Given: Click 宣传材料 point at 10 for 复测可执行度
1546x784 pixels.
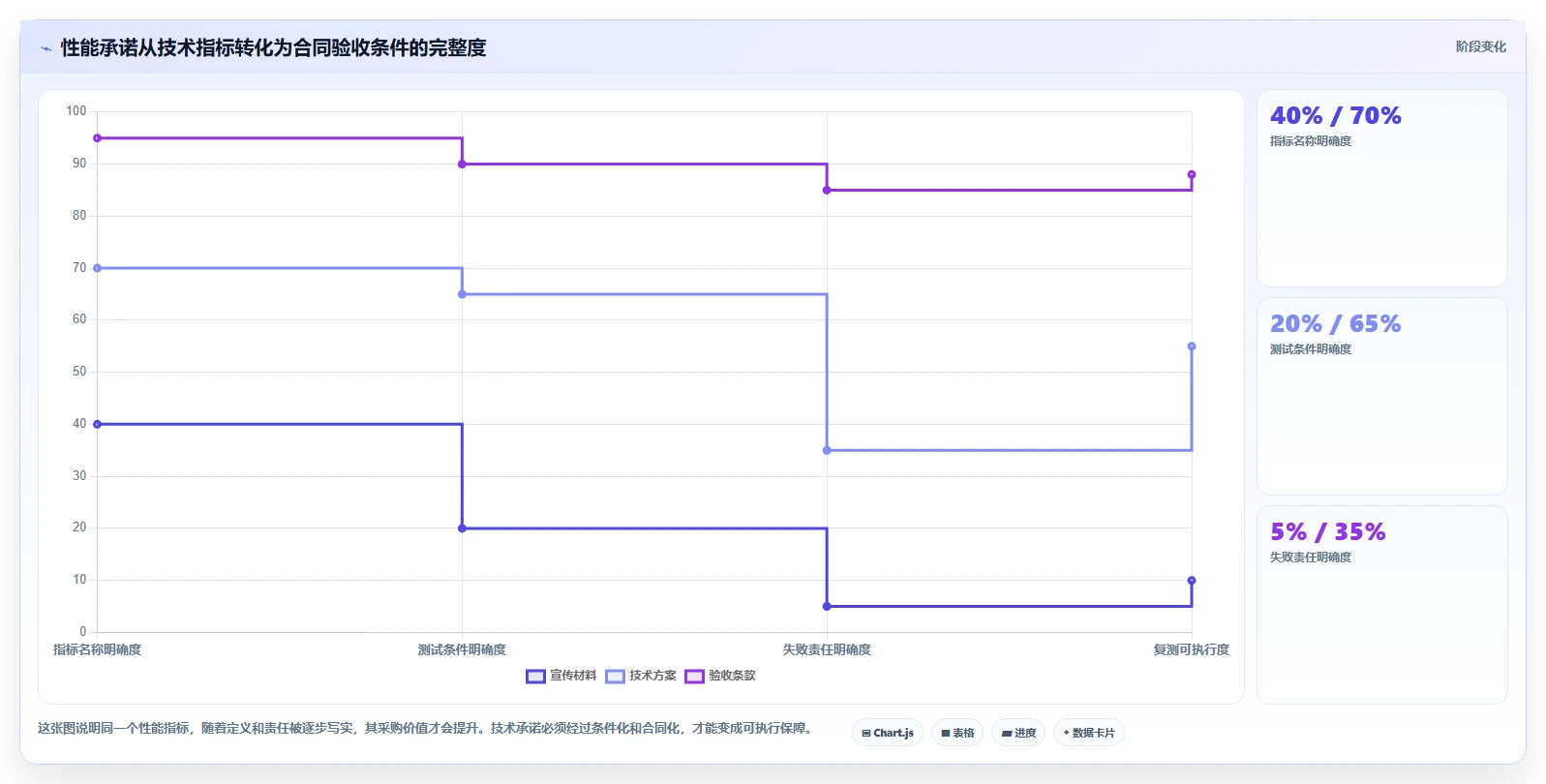Looking at the screenshot, I should (1192, 581).
